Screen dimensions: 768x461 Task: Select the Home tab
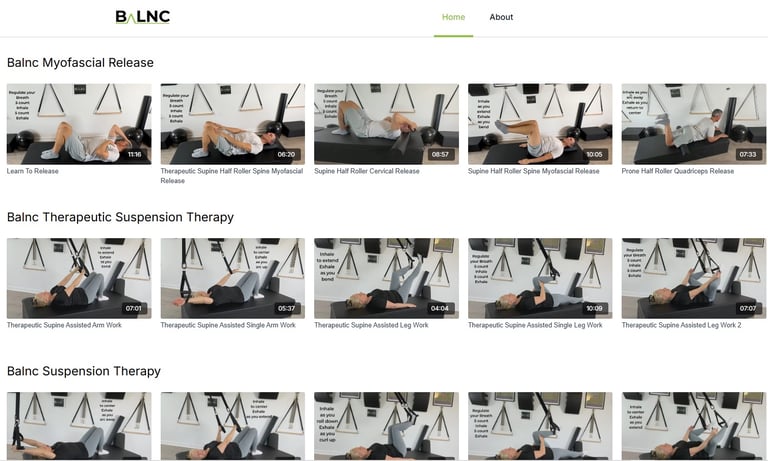pyautogui.click(x=453, y=17)
